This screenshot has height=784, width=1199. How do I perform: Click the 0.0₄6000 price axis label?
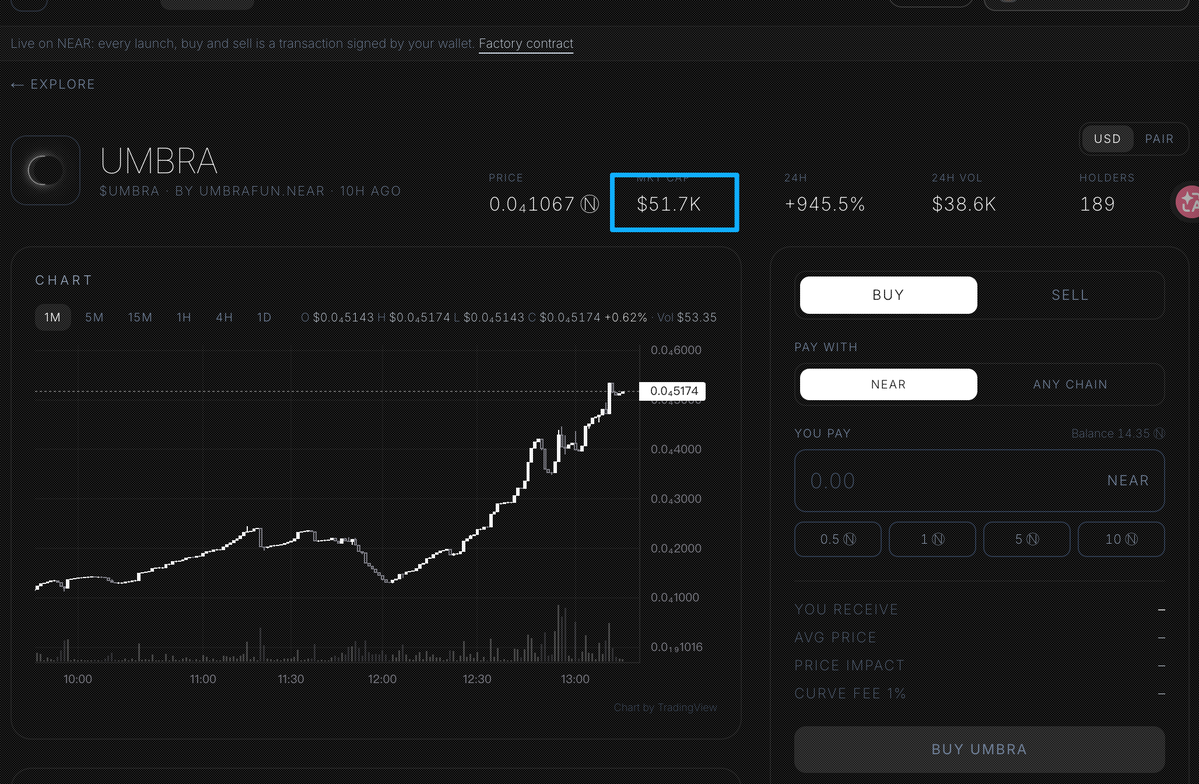(x=676, y=350)
